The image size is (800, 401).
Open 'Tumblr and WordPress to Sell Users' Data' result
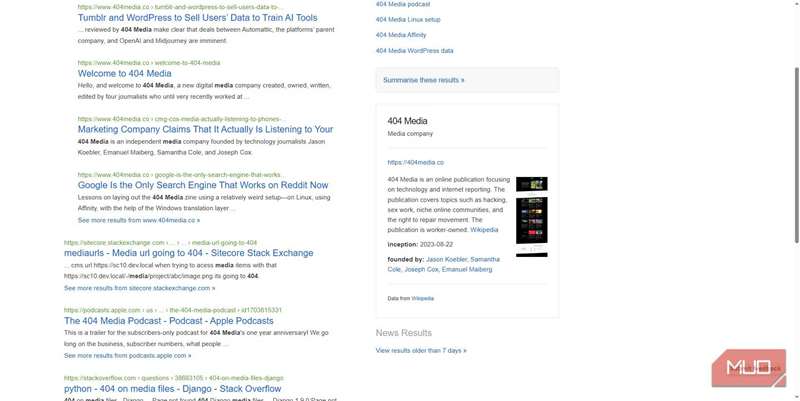pos(197,18)
